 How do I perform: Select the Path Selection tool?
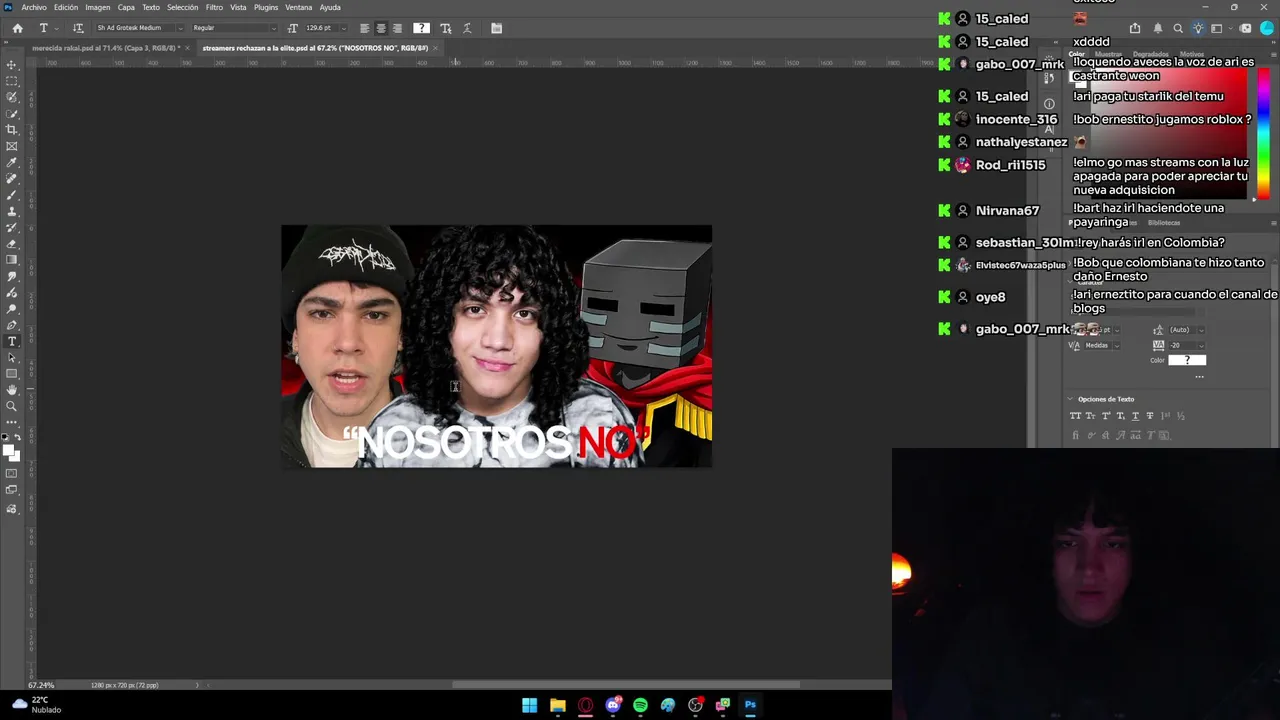(12, 357)
